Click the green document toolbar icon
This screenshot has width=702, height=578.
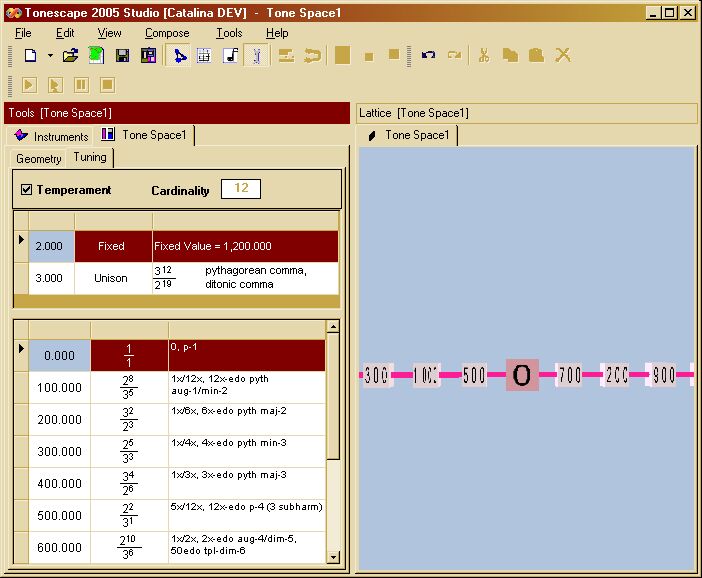(x=96, y=56)
